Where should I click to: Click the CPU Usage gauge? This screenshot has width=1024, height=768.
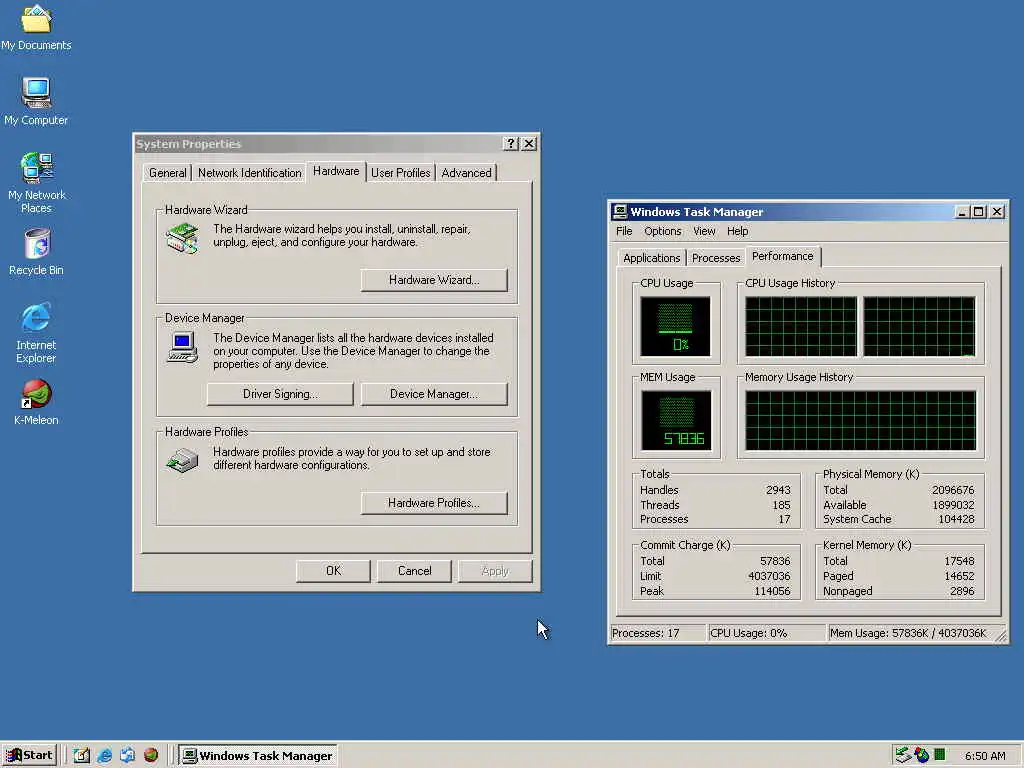[x=675, y=327]
